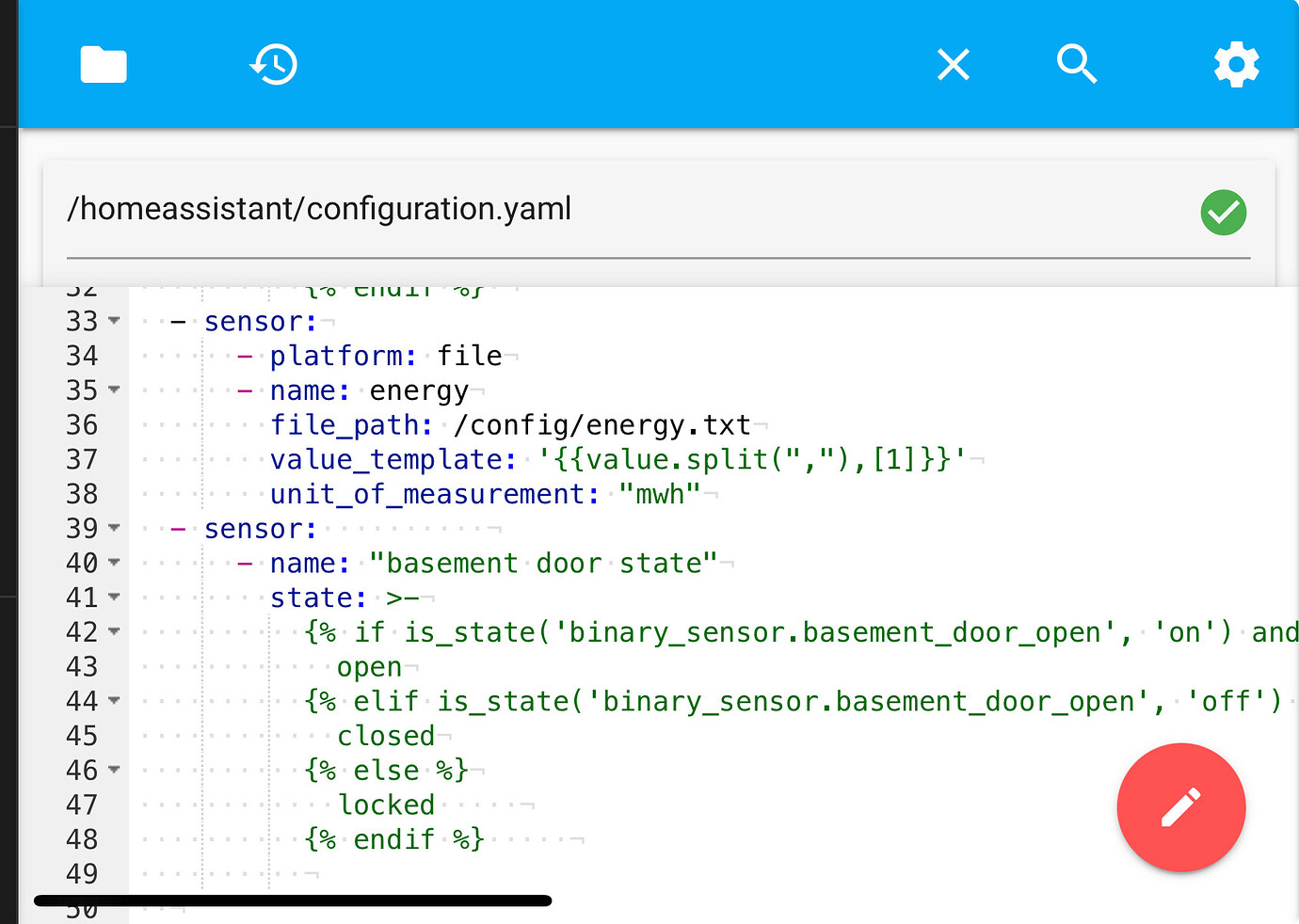View recently opened files history
The width and height of the screenshot is (1299, 924).
click(273, 64)
